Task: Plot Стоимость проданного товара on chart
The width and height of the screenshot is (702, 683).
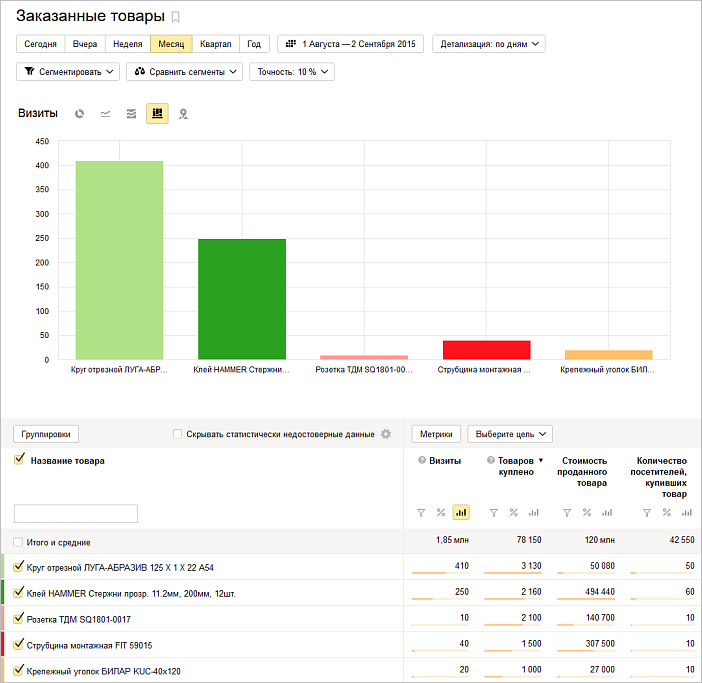Action: (x=607, y=512)
